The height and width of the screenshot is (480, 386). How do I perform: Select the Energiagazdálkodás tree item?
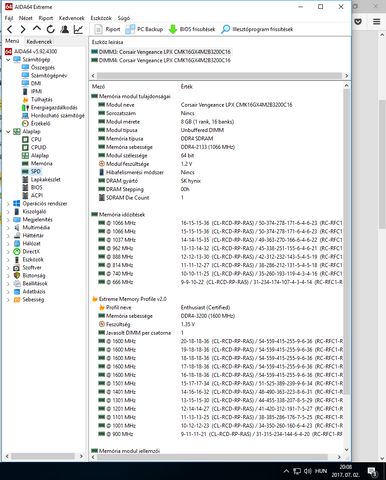point(49,107)
